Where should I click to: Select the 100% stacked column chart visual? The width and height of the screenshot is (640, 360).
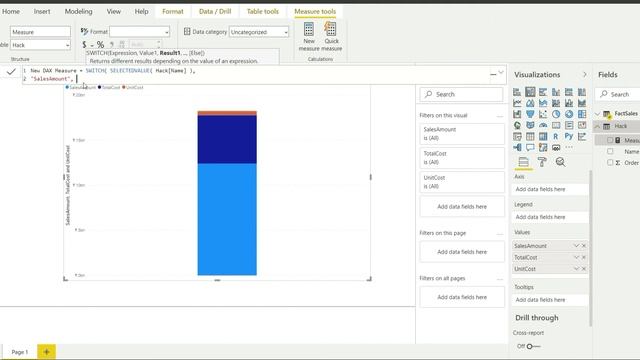tap(582, 92)
